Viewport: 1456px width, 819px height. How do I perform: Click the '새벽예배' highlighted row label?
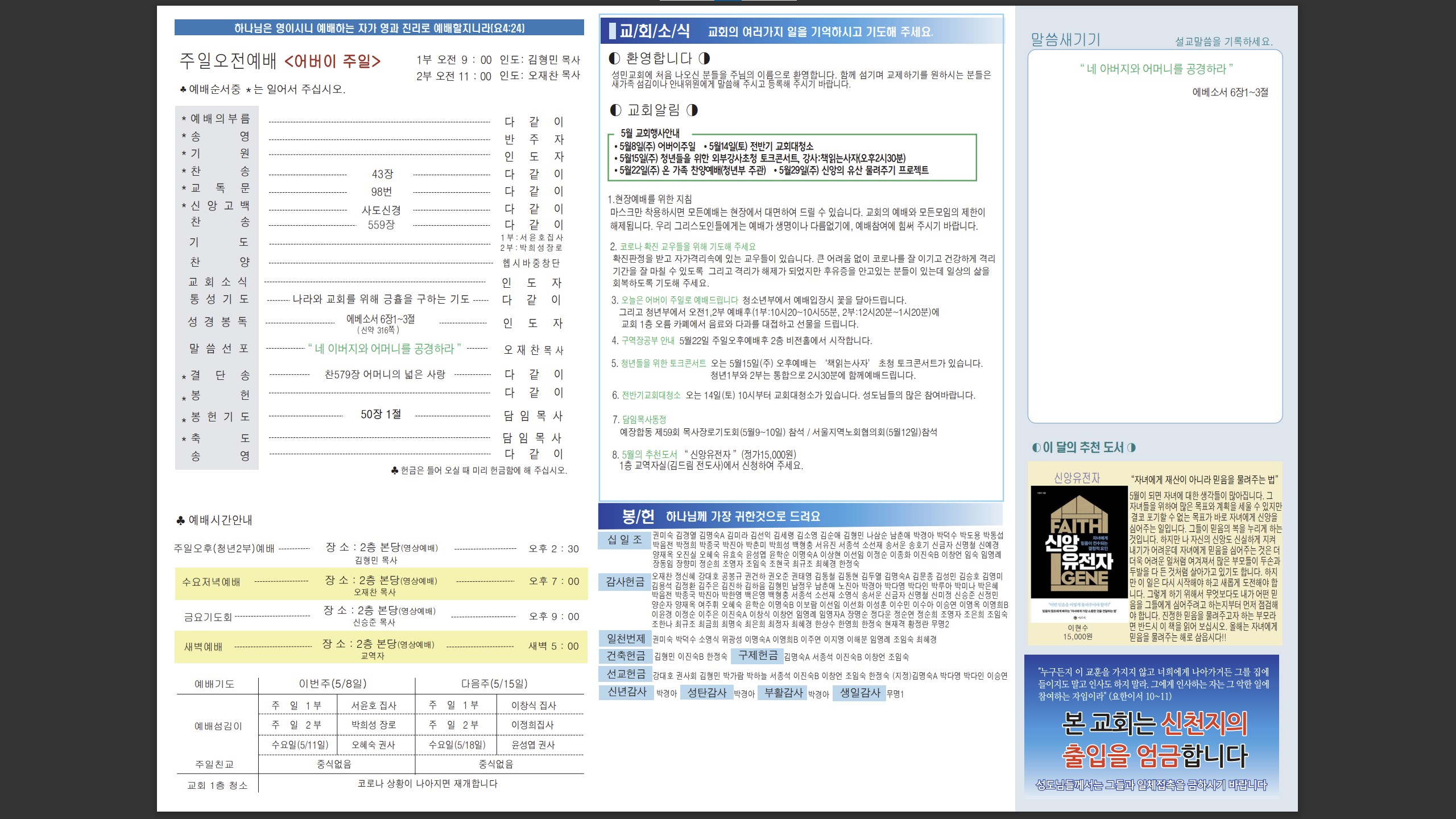[x=203, y=647]
